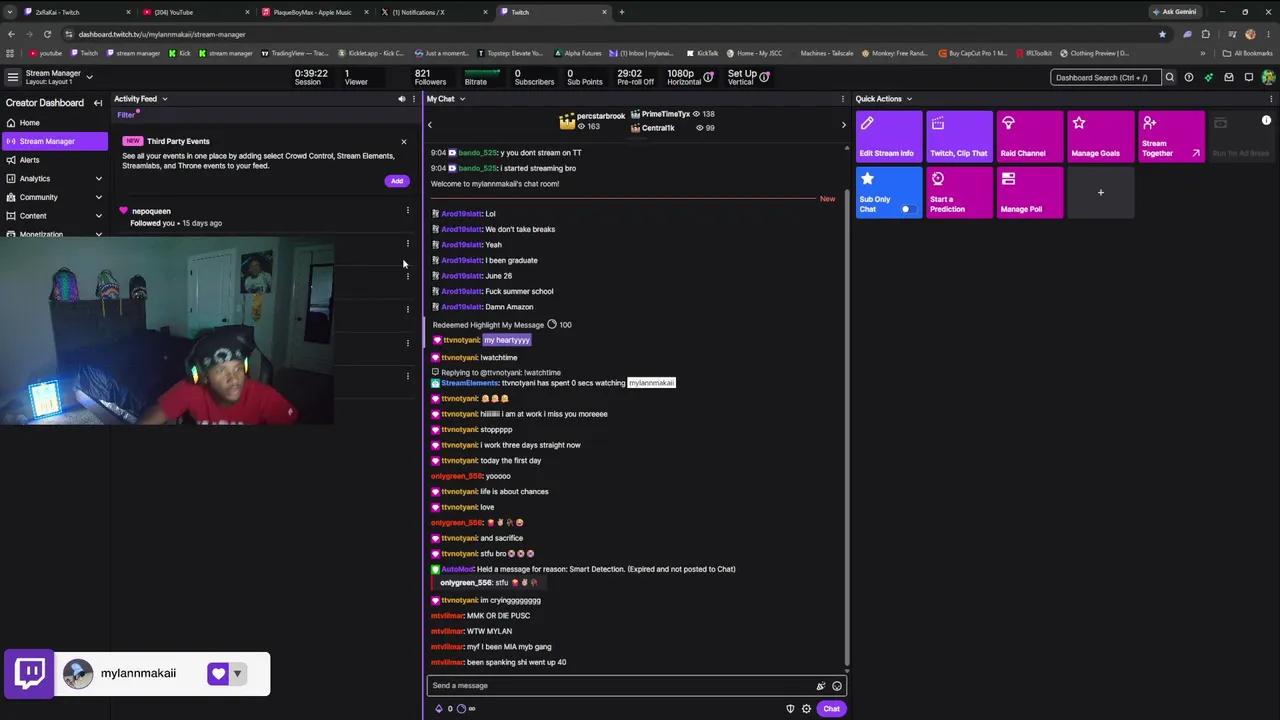Open Alerts in the sidebar
The height and width of the screenshot is (720, 1280).
pos(54,160)
